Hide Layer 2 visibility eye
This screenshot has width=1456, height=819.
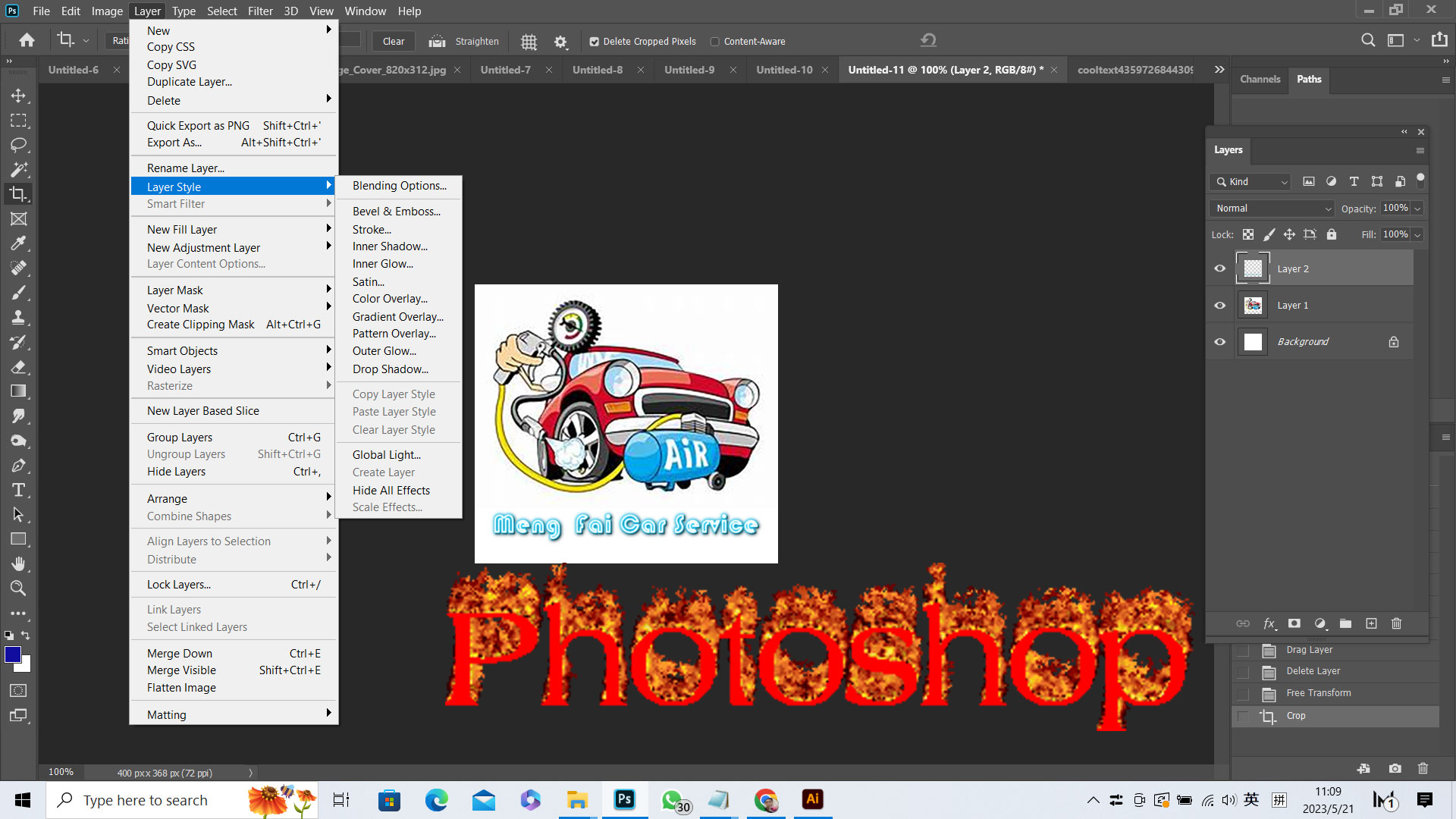coord(1219,268)
